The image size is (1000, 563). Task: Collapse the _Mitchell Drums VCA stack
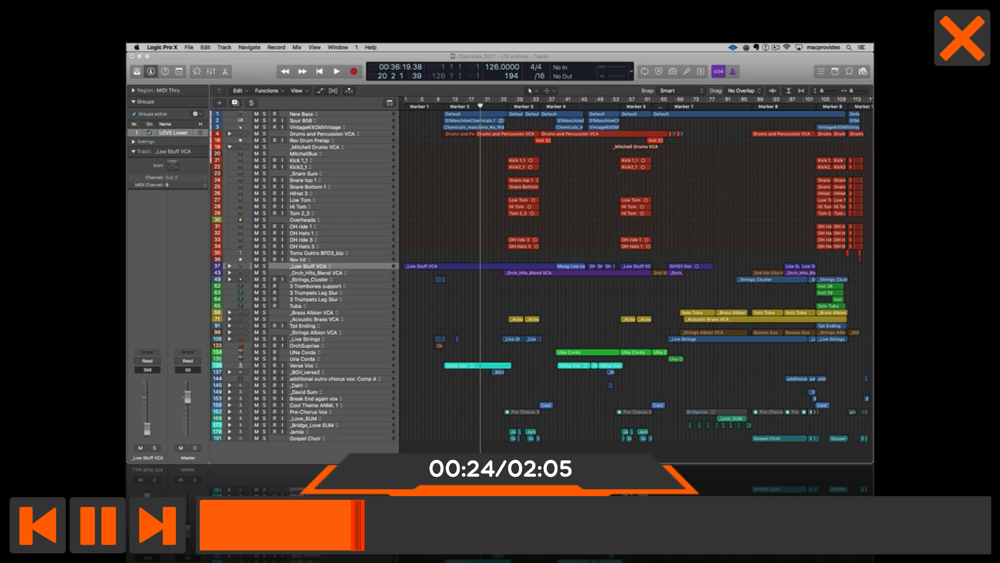pos(229,147)
